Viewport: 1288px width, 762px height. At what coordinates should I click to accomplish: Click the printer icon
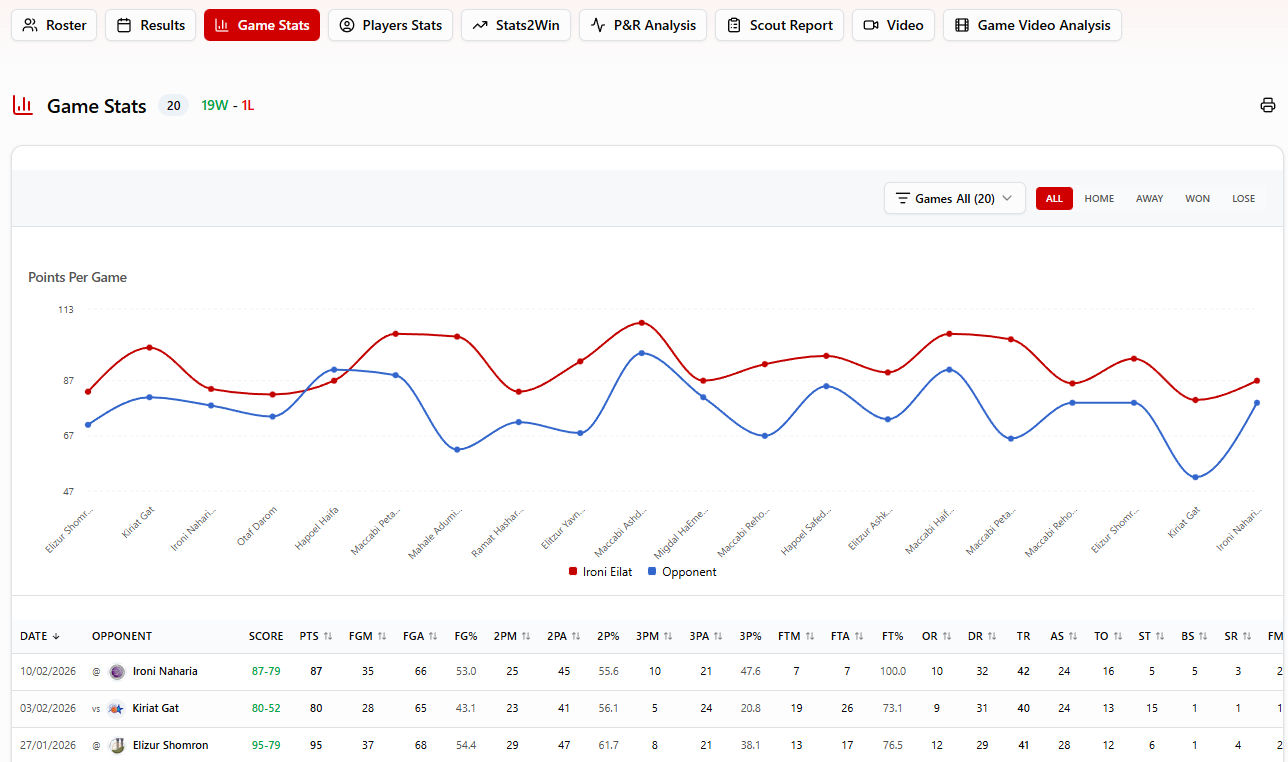click(1268, 106)
